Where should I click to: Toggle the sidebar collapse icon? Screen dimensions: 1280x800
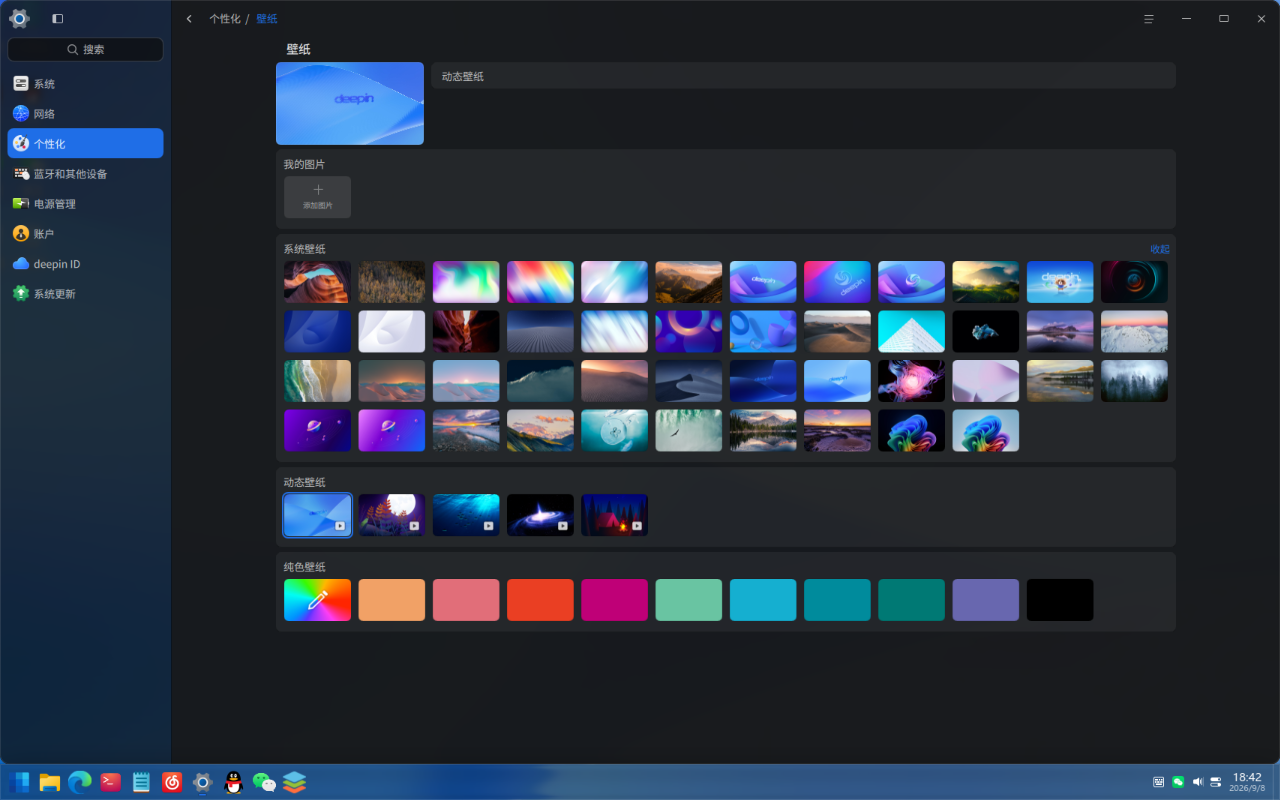pos(57,18)
